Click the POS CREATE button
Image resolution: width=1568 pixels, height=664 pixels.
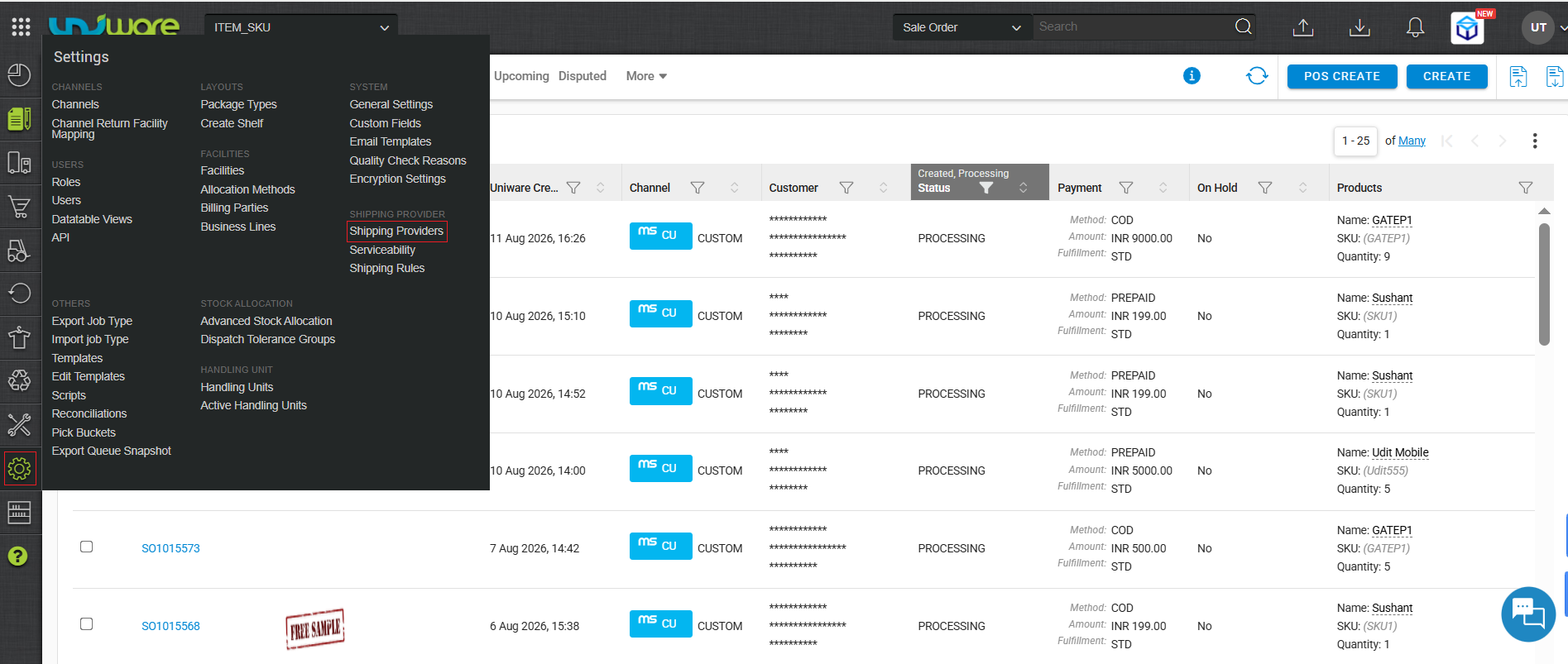(x=1342, y=76)
